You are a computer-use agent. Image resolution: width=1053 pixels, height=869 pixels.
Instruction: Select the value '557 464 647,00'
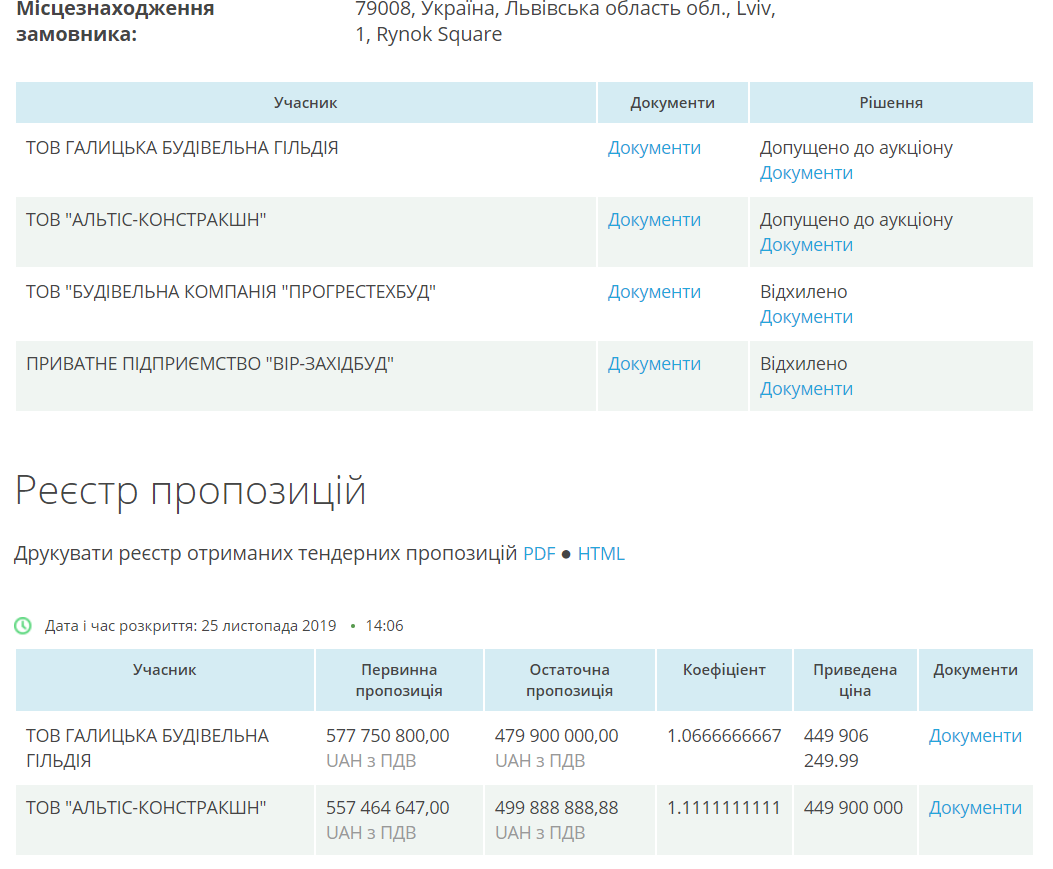tap(387, 808)
